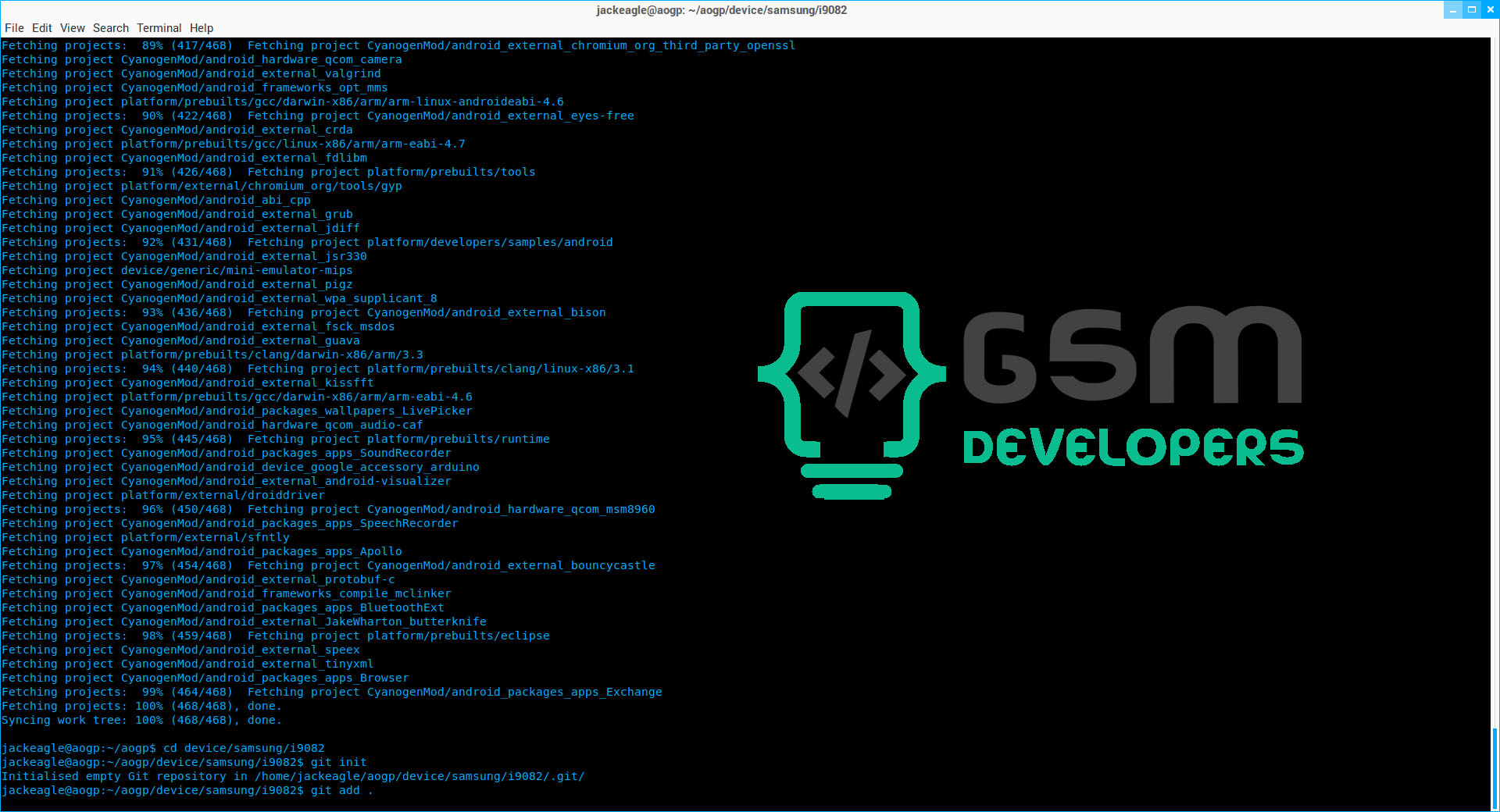Open the Edit menu
Image resolution: width=1500 pixels, height=812 pixels.
point(42,28)
